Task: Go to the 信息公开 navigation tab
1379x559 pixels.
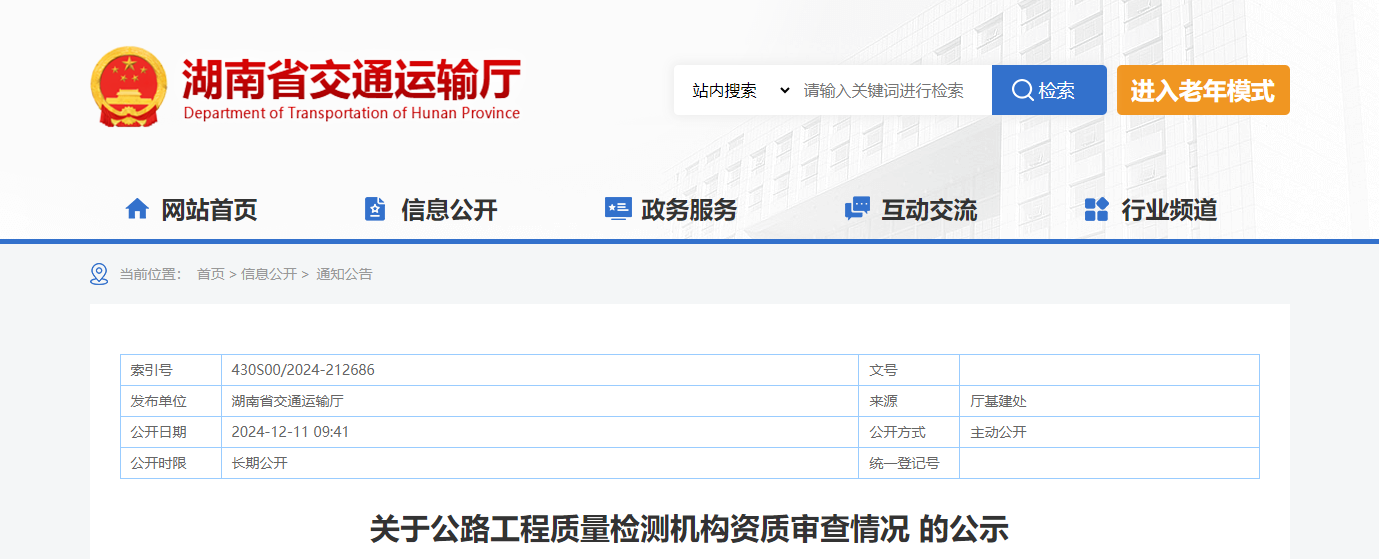Action: click(449, 210)
